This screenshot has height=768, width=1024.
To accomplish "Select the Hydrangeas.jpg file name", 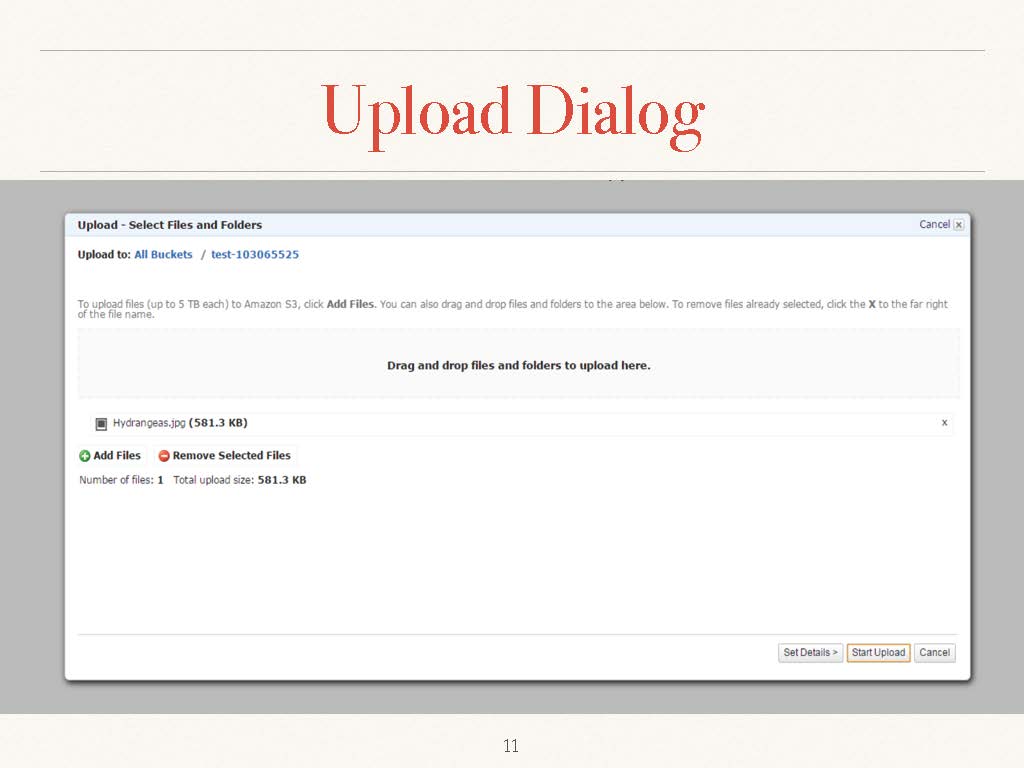I will tap(149, 423).
